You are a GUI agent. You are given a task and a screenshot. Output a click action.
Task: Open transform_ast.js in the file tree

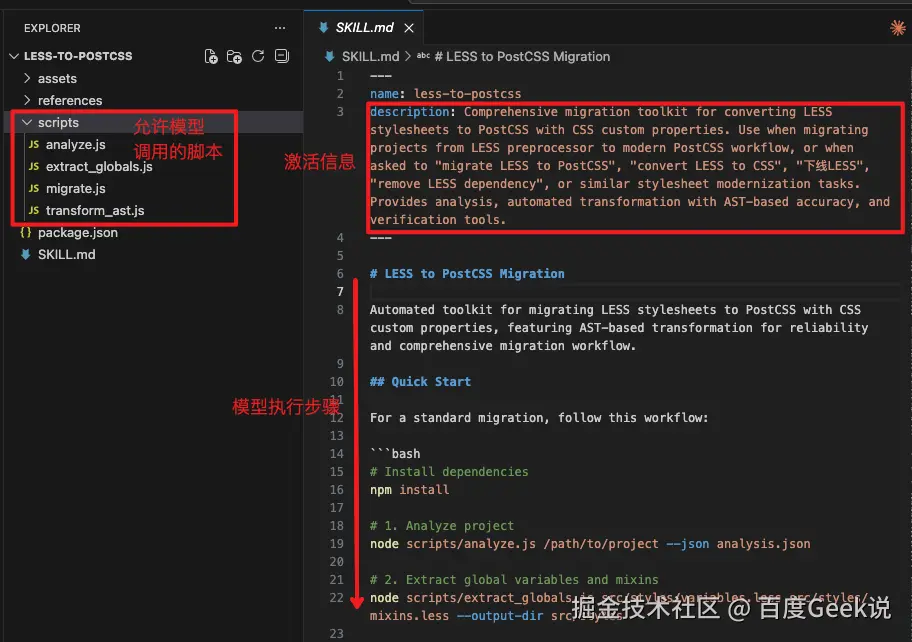pyautogui.click(x=95, y=211)
